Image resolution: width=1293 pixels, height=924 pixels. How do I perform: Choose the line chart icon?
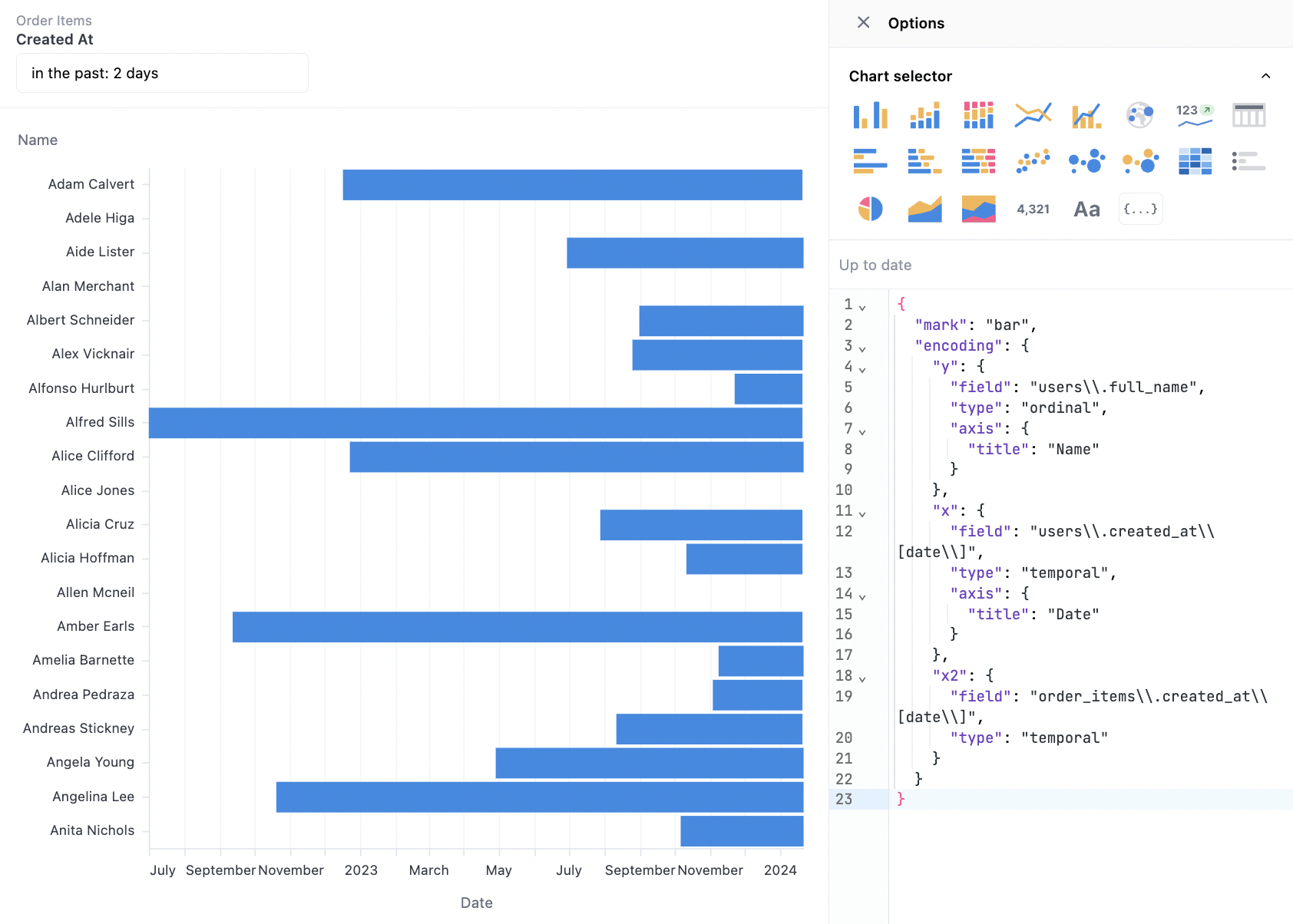[1033, 115]
